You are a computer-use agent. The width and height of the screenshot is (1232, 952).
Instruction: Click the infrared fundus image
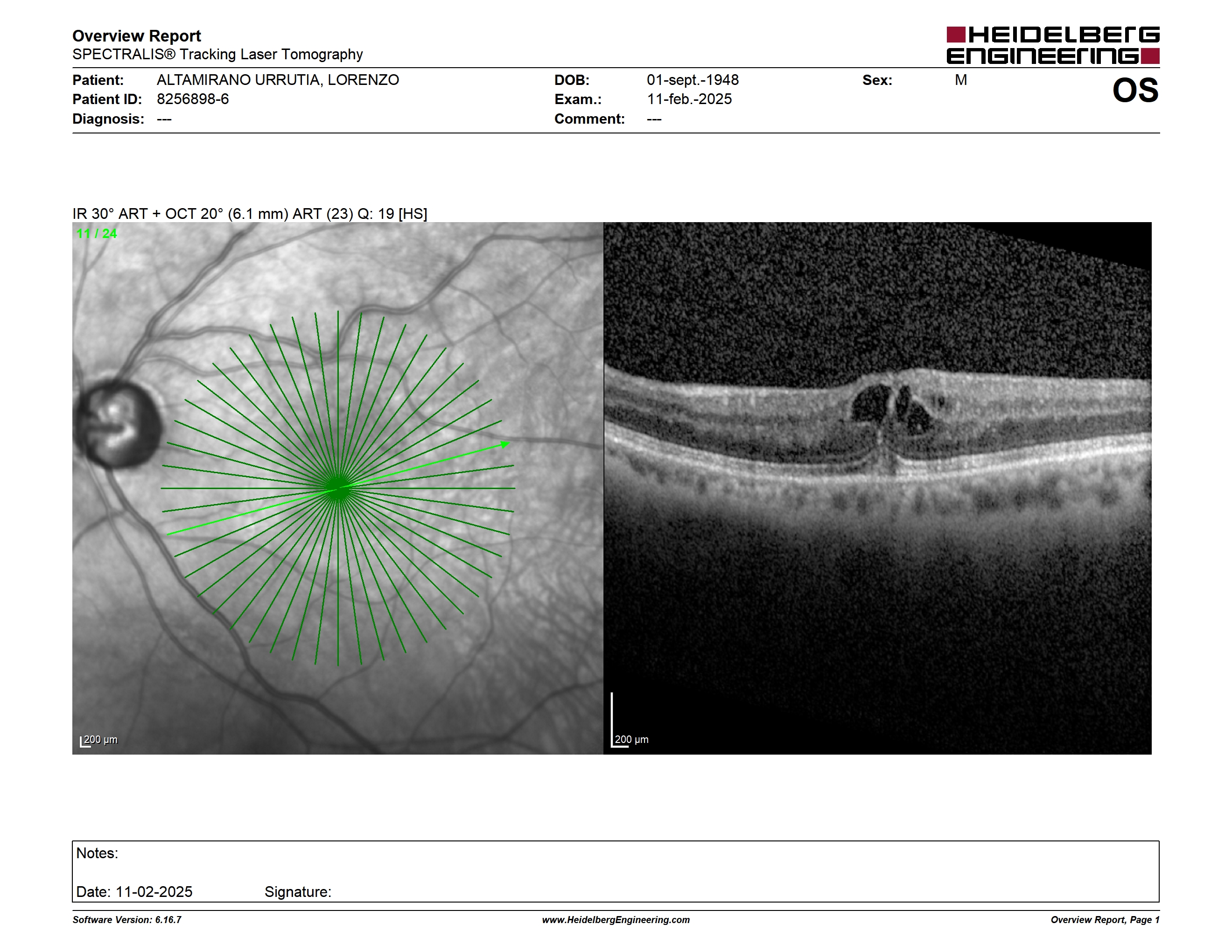click(x=337, y=488)
